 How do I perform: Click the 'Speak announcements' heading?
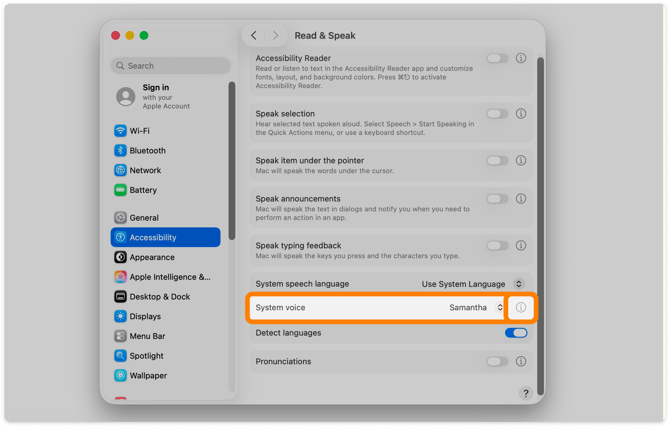(298, 199)
